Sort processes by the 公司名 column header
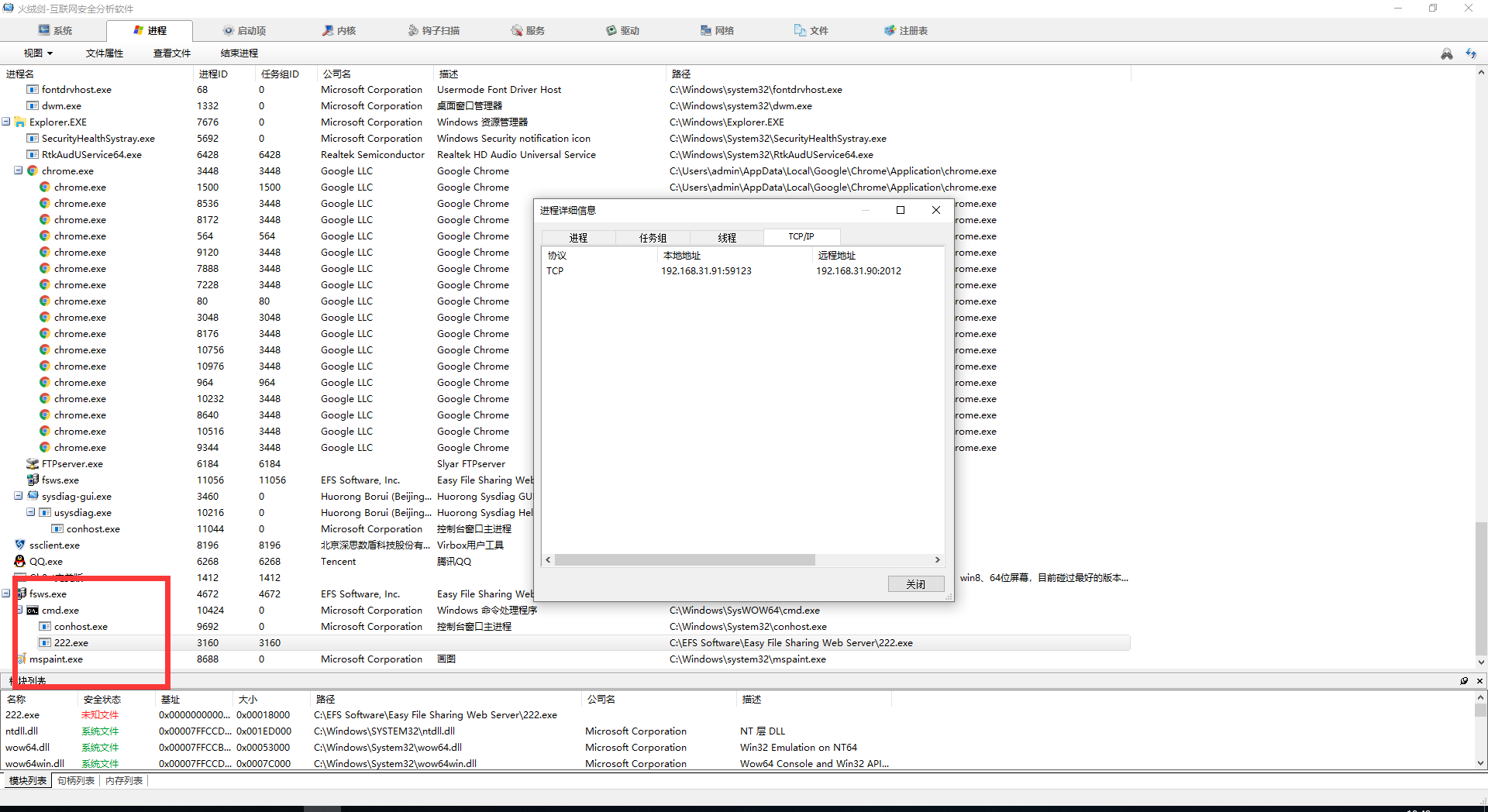Screen dimensions: 1488x812 coord(375,74)
